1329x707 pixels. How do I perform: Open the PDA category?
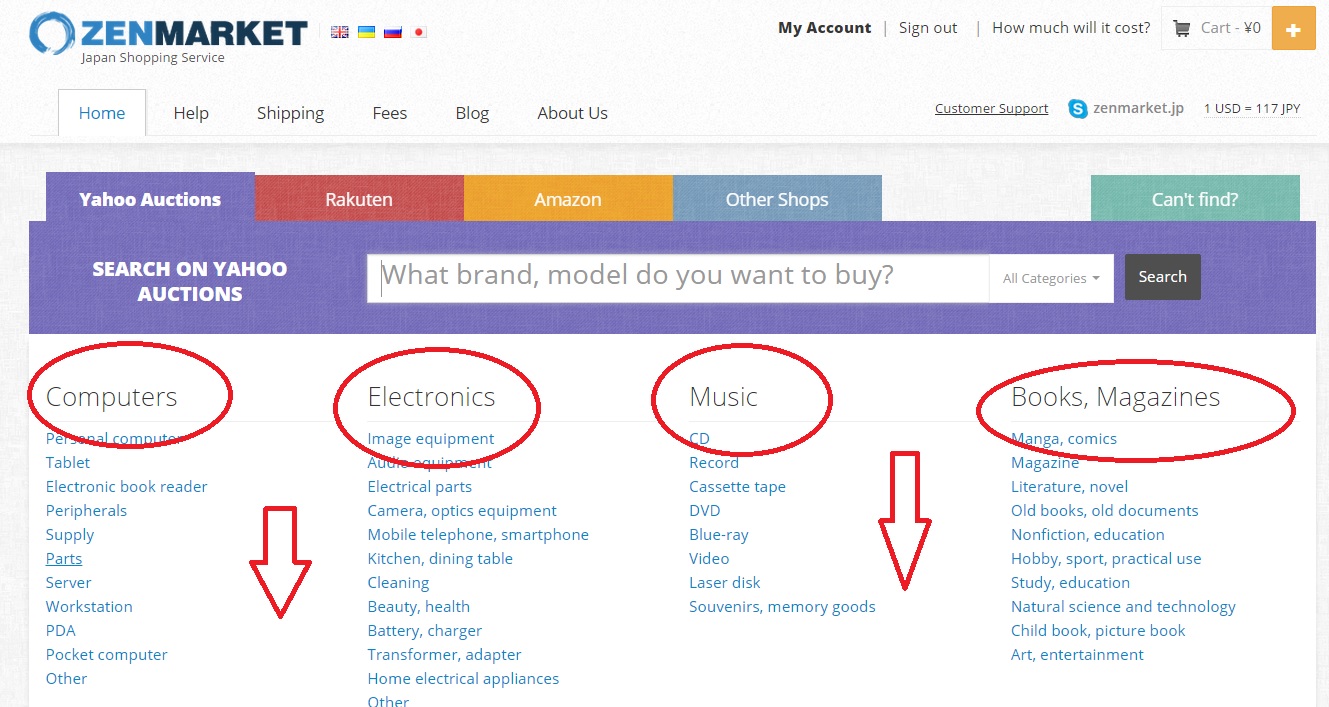tap(61, 631)
